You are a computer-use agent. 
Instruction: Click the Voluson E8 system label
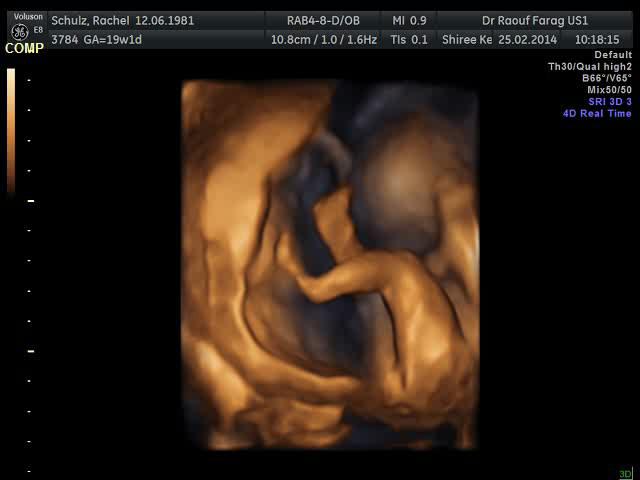[x=25, y=17]
